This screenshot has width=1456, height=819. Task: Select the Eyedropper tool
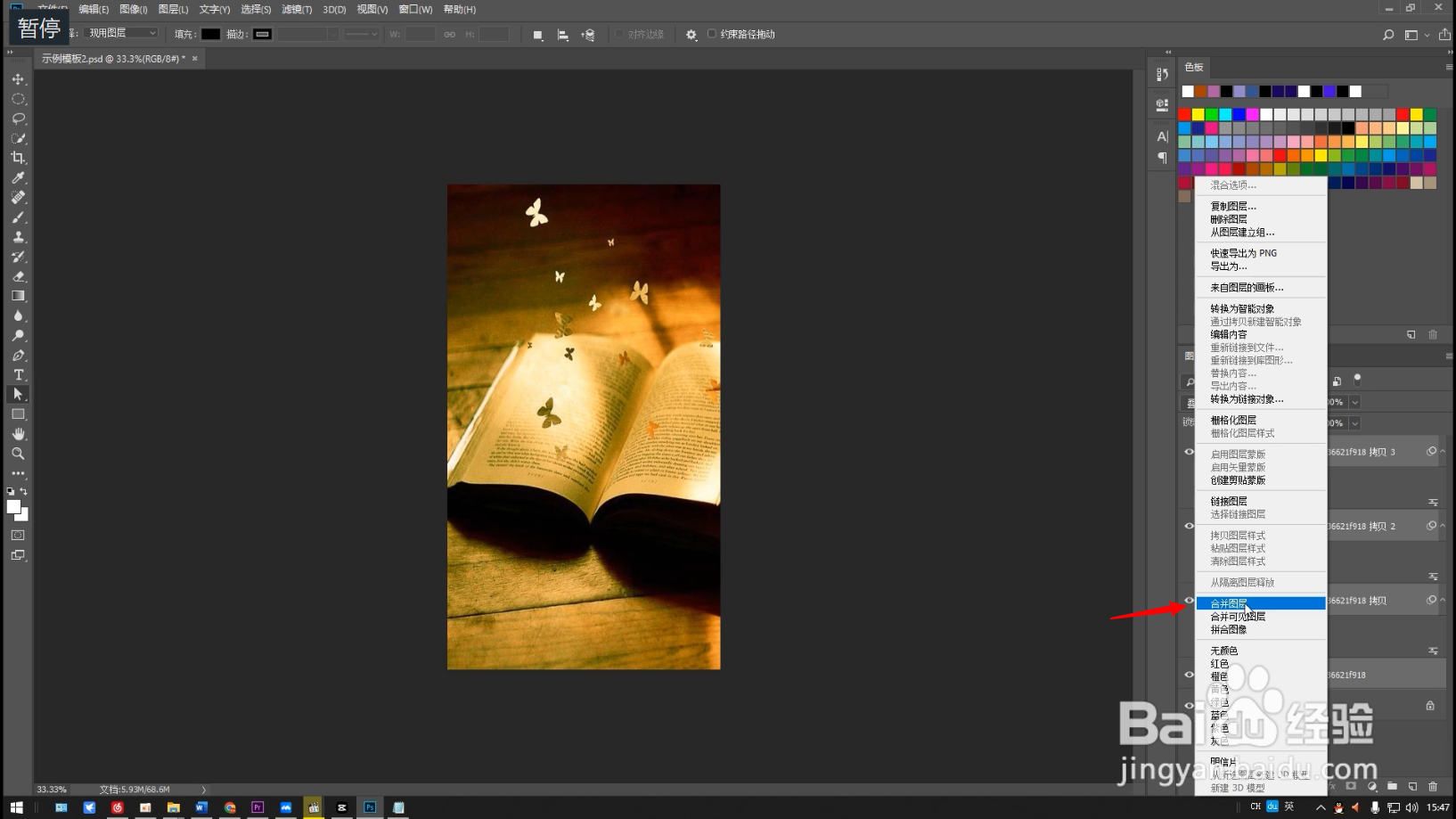click(18, 177)
